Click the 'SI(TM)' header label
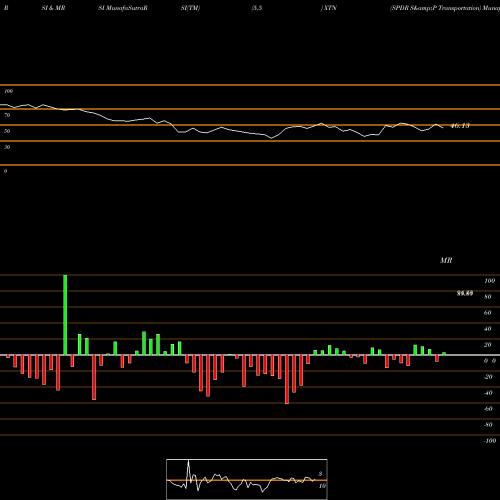 pyautogui.click(x=190, y=8)
